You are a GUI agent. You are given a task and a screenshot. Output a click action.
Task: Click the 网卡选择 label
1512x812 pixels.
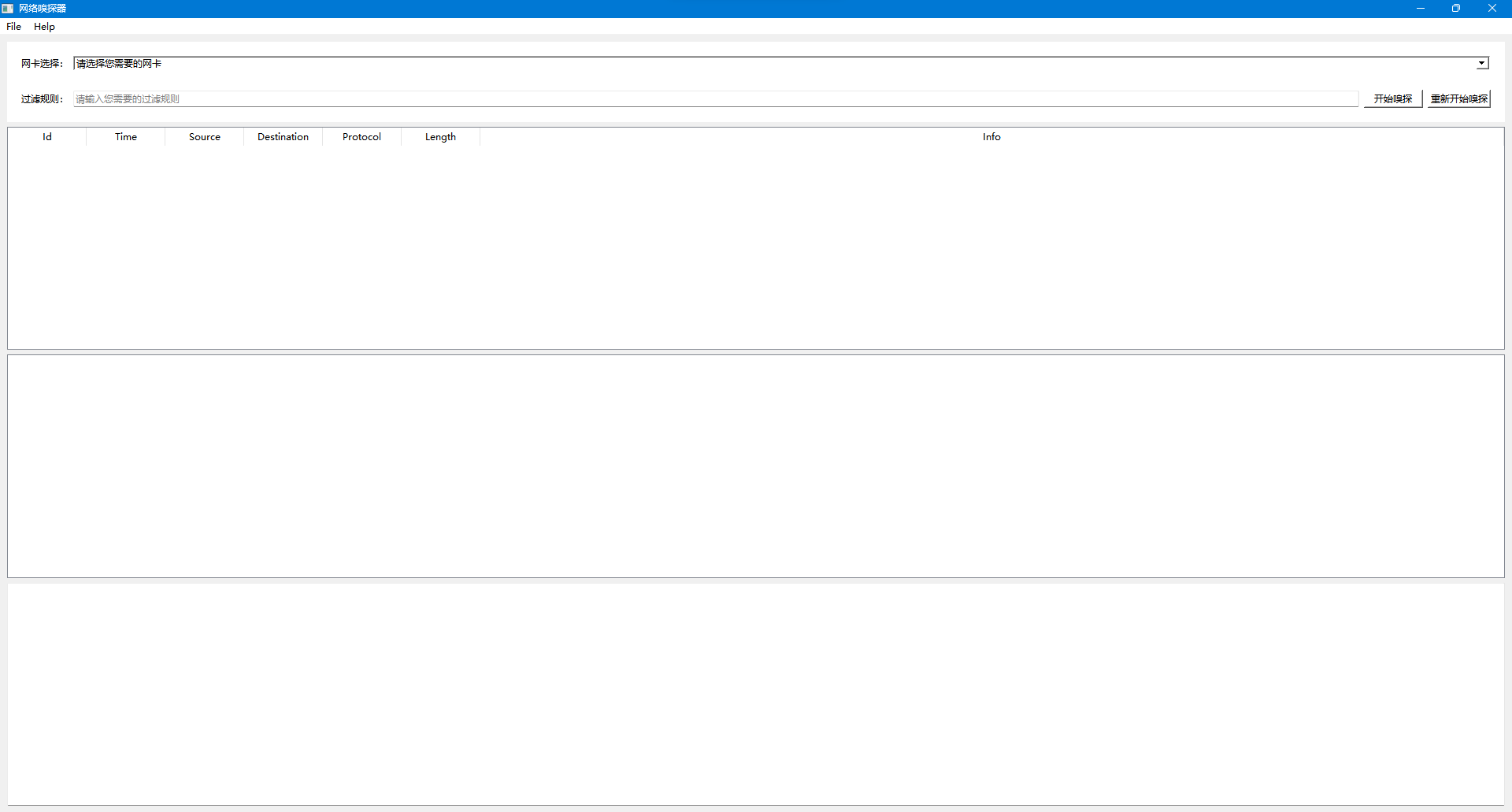(x=42, y=64)
